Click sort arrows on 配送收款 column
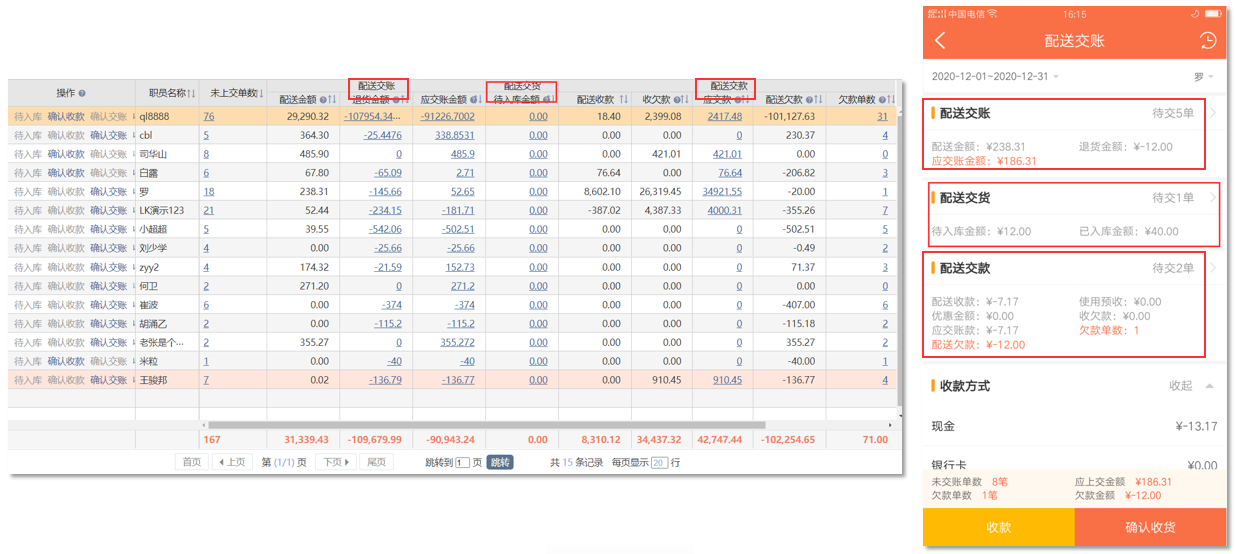This screenshot has width=1236, height=554. coord(624,100)
